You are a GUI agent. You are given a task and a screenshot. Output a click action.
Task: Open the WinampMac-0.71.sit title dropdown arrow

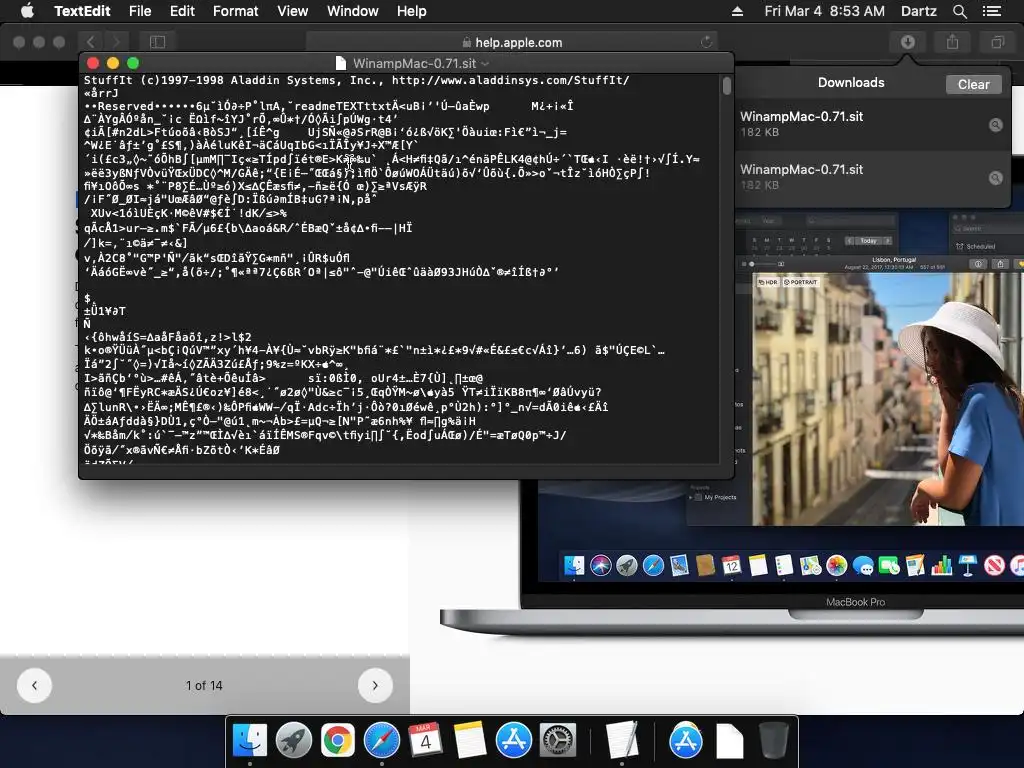tap(485, 64)
